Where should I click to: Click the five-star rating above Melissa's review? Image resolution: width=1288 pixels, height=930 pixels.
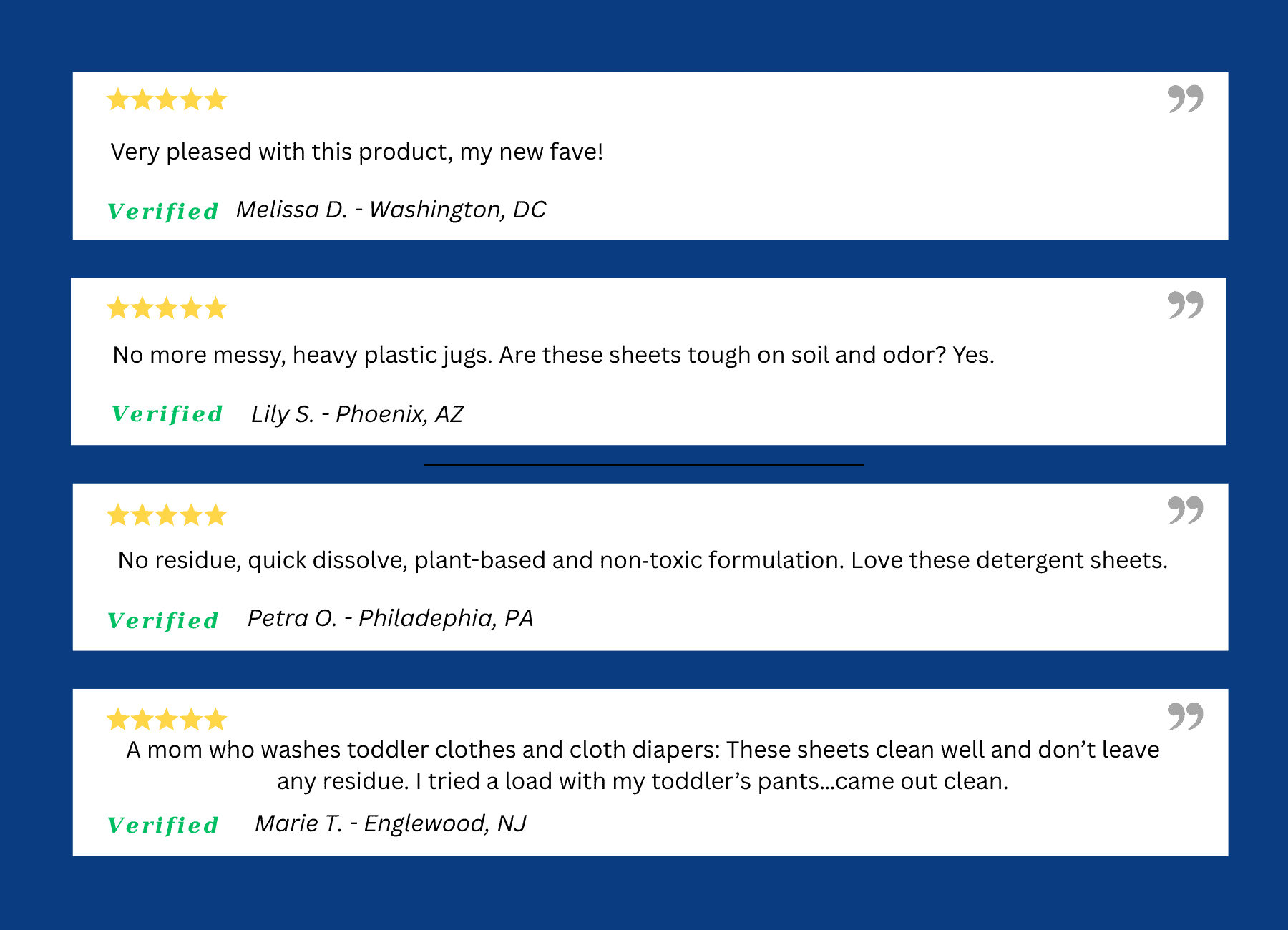(x=167, y=99)
